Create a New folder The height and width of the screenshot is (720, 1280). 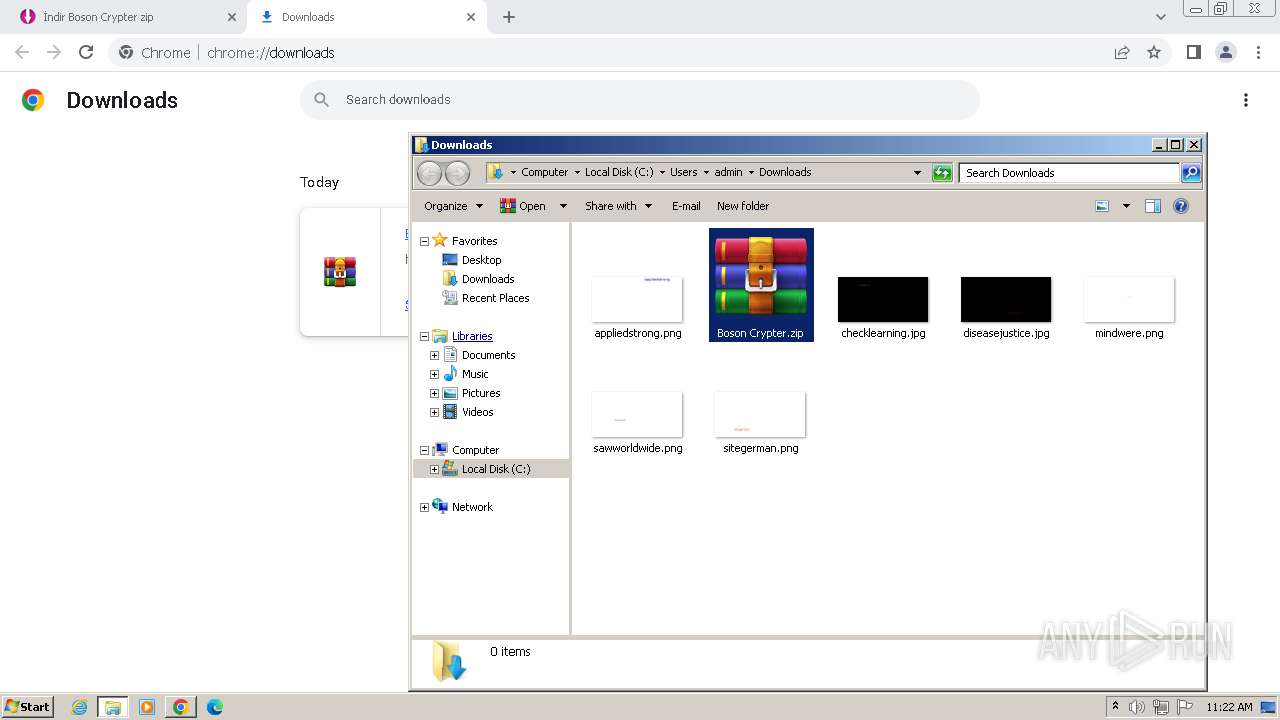[743, 206]
